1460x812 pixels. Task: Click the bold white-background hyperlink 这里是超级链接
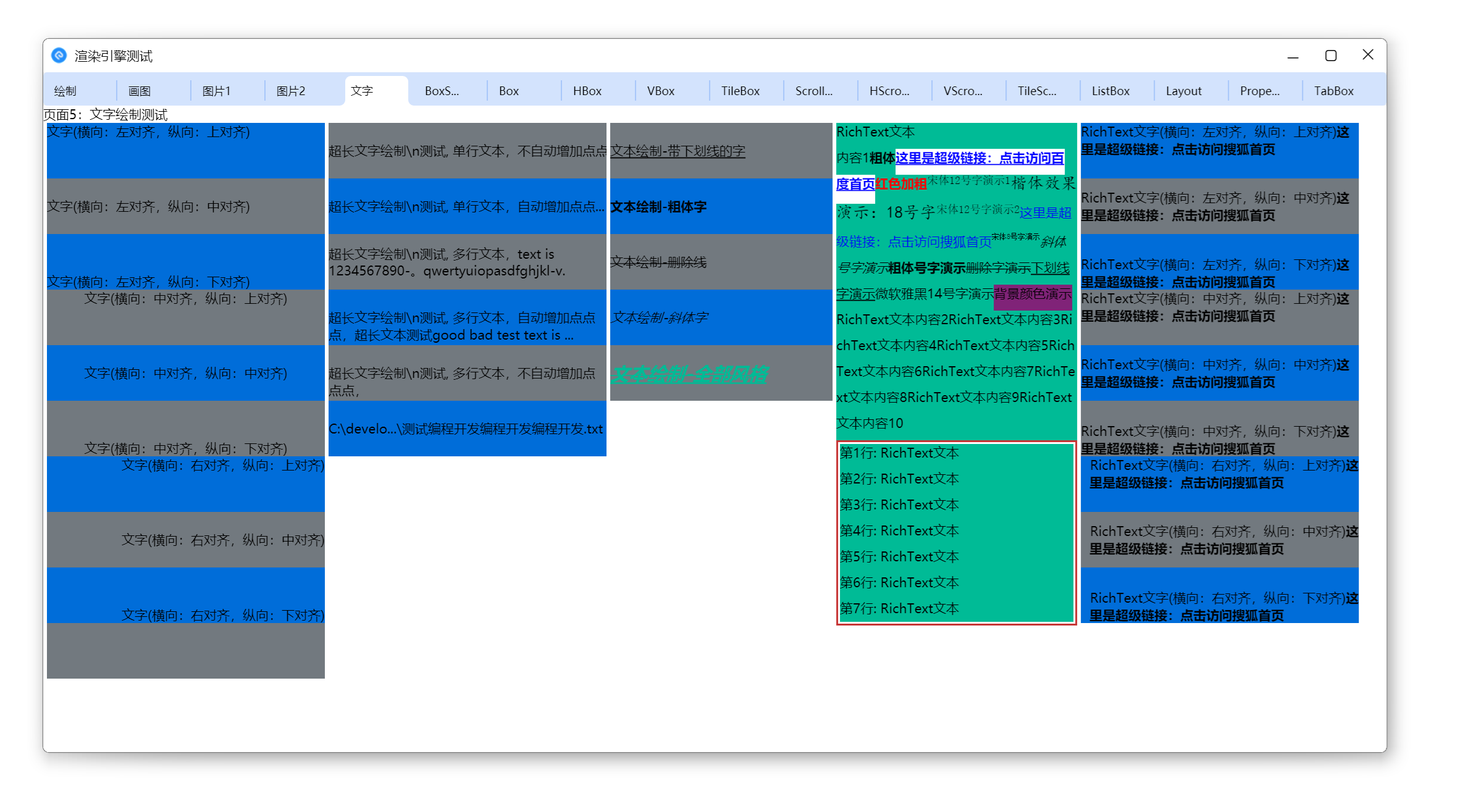[979, 158]
